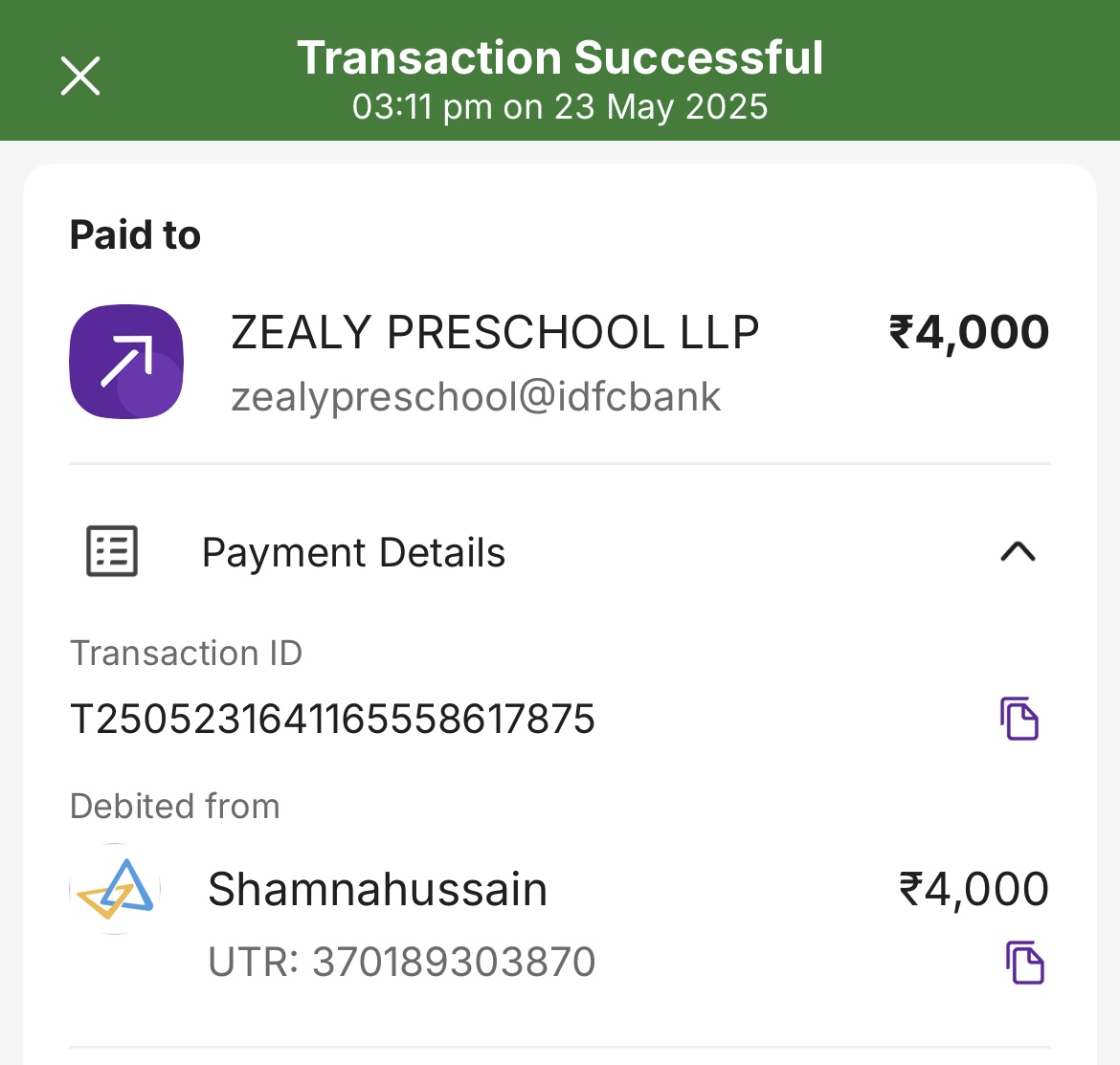Collapse the Payment Details section

[1018, 551]
